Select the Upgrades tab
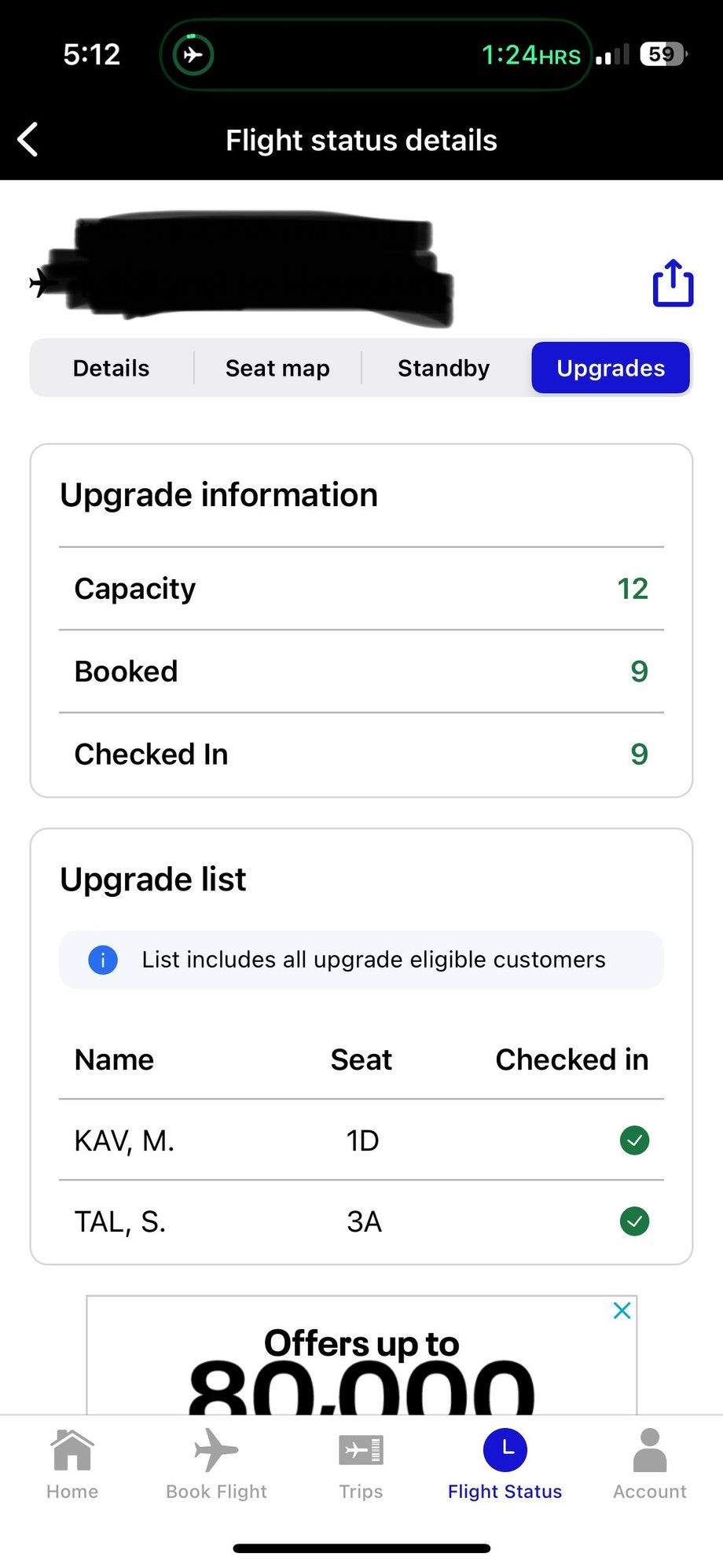The height and width of the screenshot is (1568, 723). click(x=611, y=368)
